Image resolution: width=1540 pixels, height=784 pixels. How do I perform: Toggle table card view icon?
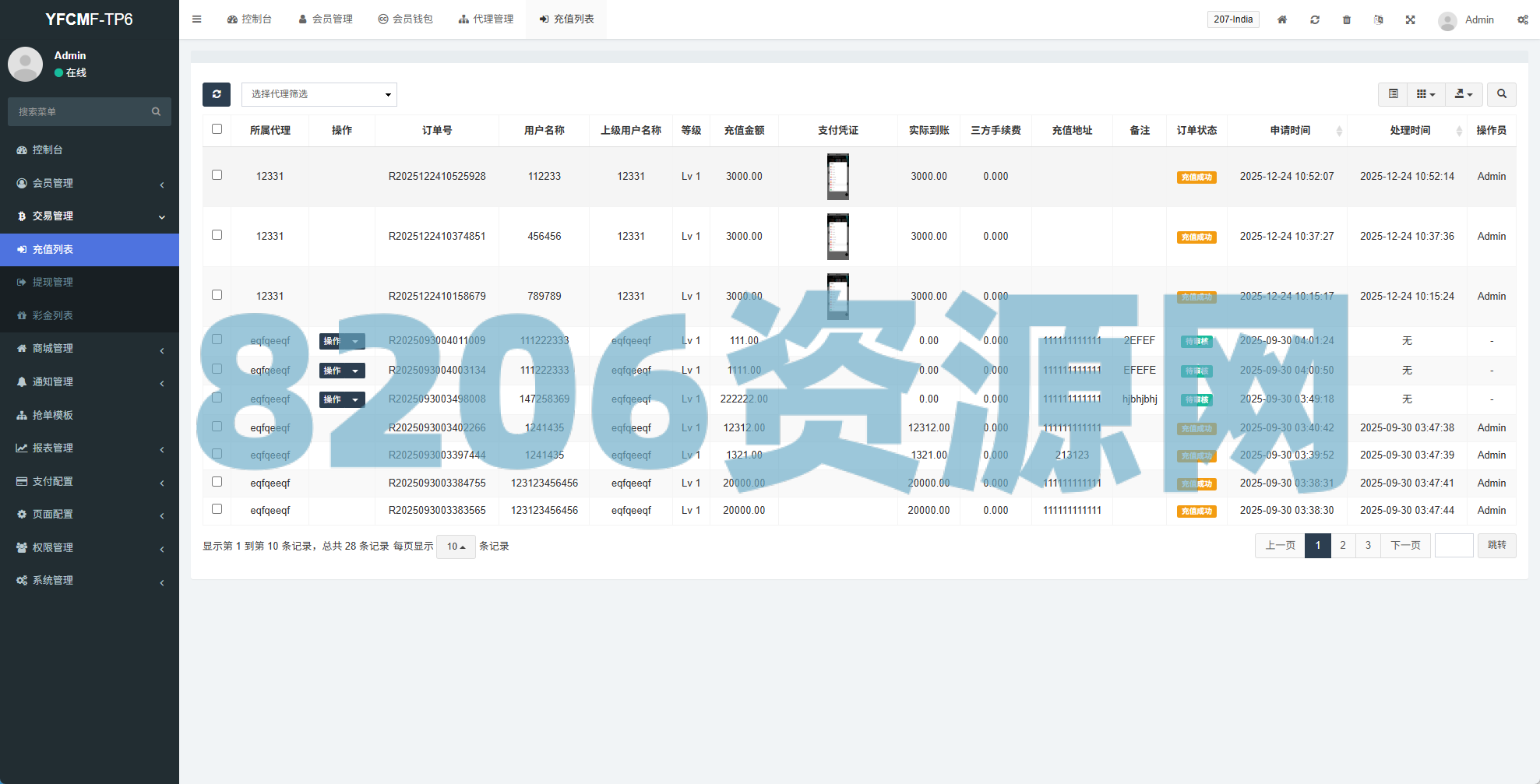coord(1394,94)
